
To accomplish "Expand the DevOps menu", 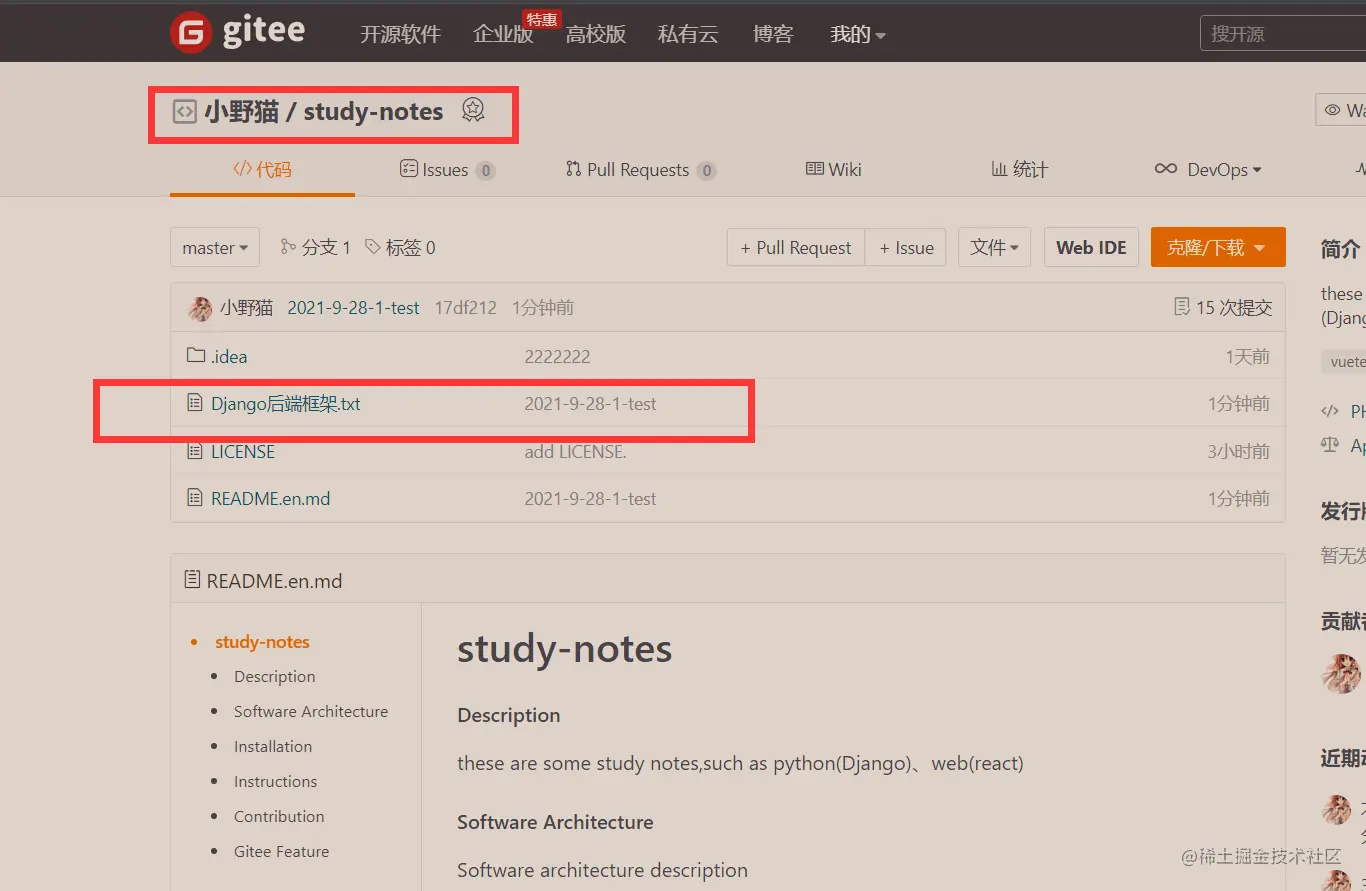I will pos(1208,169).
